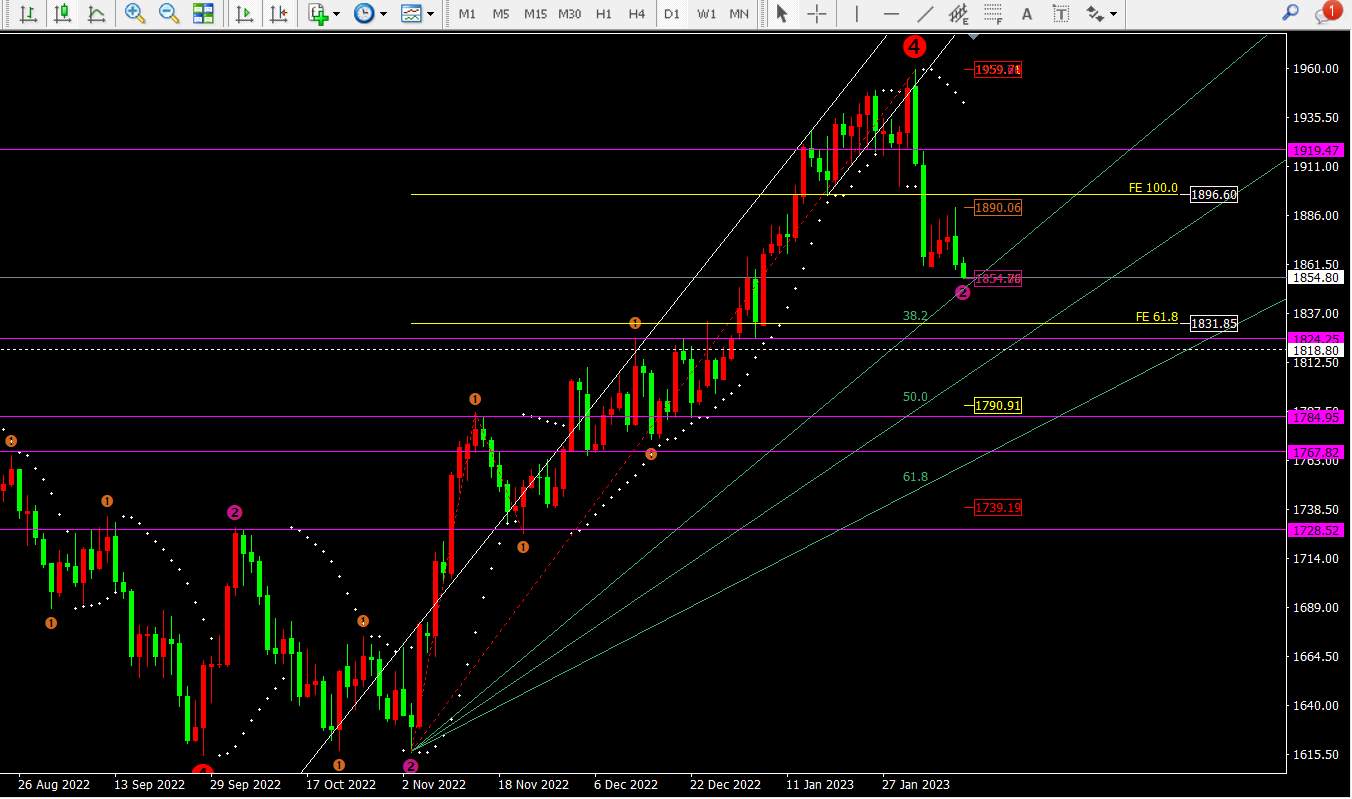Click the 2 Nov 2022 date label
1352x799 pixels.
click(x=433, y=785)
